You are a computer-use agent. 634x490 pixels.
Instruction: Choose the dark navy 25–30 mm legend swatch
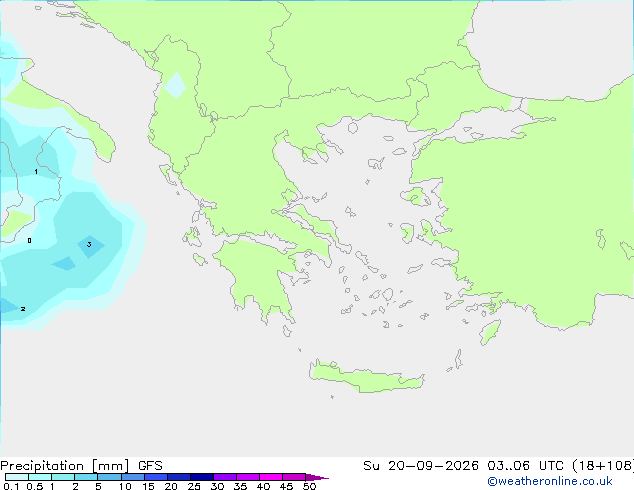pyautogui.click(x=202, y=477)
